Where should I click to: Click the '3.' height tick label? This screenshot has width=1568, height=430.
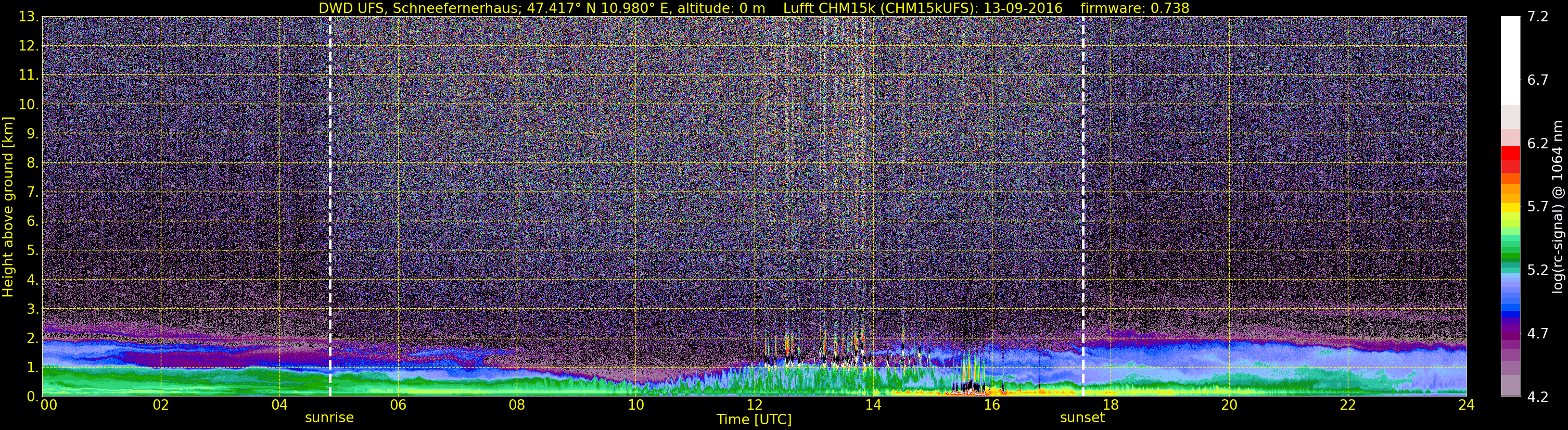click(32, 309)
